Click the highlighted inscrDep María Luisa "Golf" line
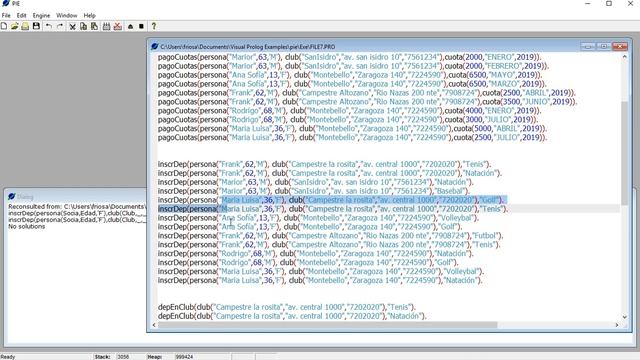 pos(332,200)
